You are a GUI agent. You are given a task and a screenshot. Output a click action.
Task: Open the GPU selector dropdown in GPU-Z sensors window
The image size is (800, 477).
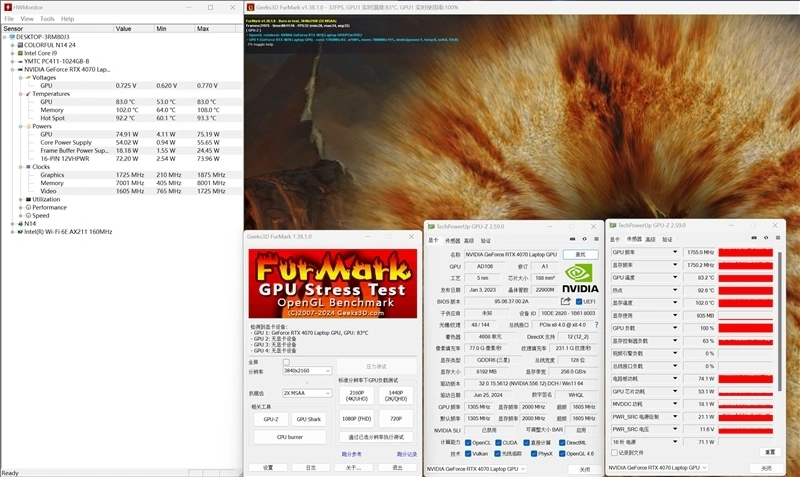pos(658,468)
